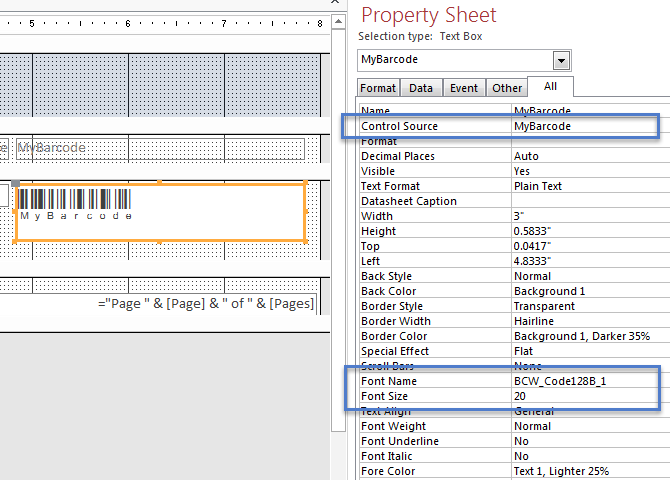Edit the Height value 0.5833"
This screenshot has height=480, width=670.
tap(532, 231)
